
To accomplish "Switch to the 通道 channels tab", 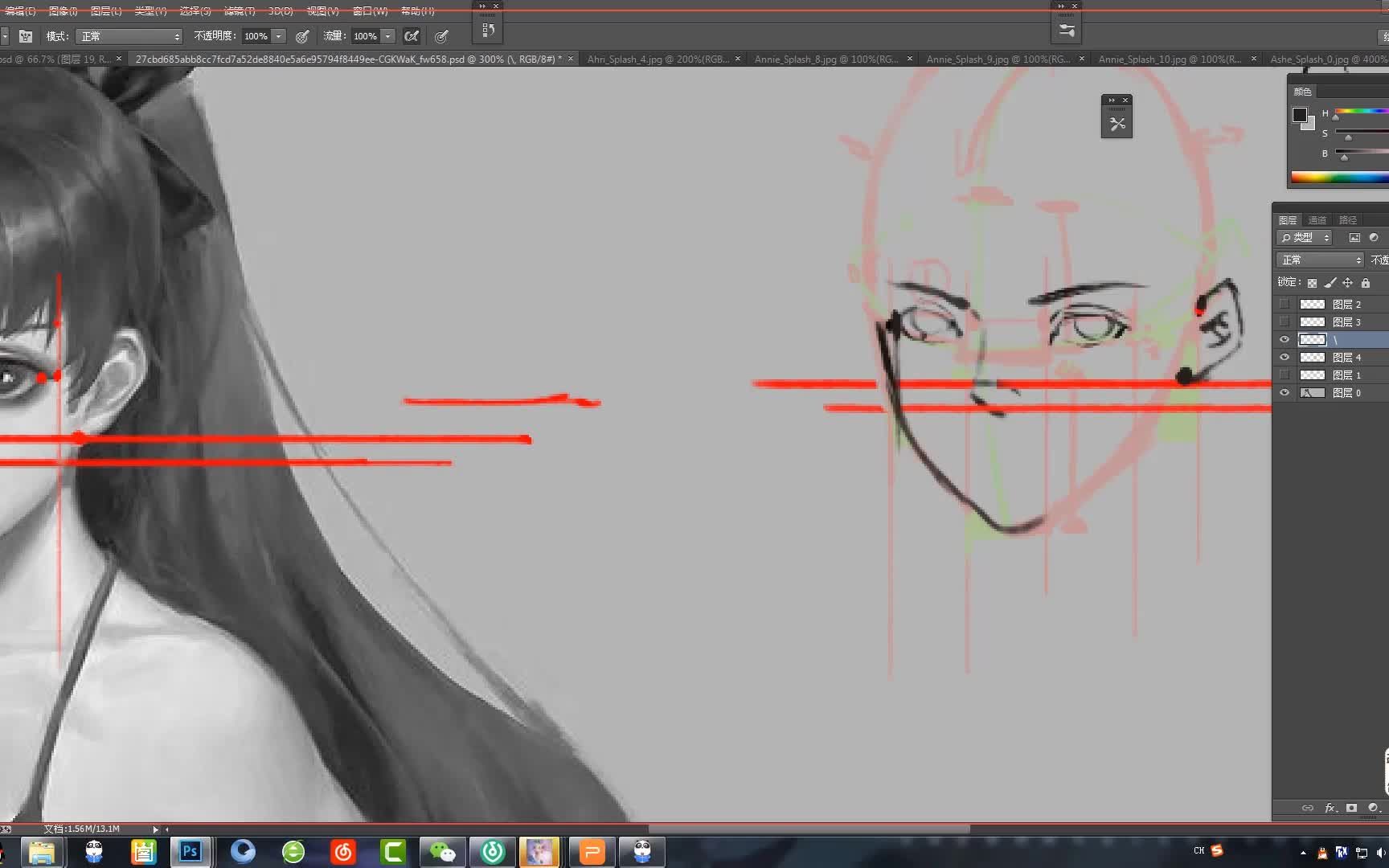I will (1317, 220).
